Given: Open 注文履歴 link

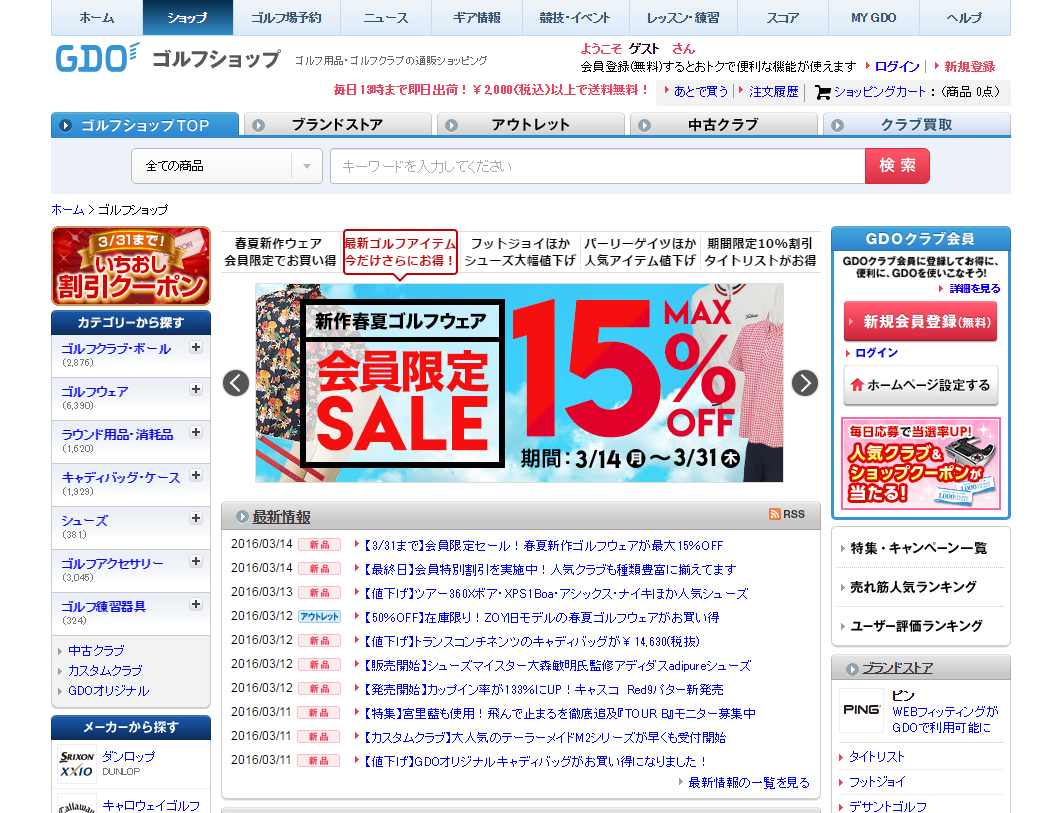Looking at the screenshot, I should (774, 92).
